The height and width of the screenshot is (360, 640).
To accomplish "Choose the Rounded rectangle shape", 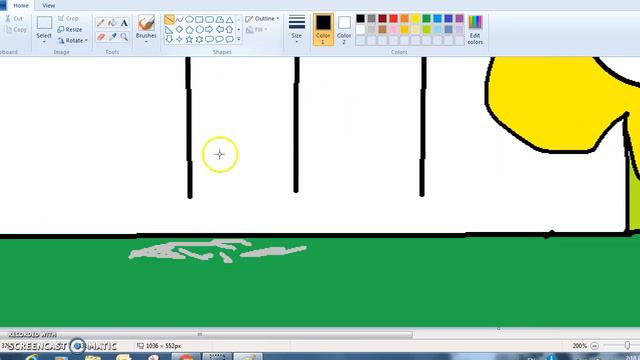I will click(x=209, y=19).
